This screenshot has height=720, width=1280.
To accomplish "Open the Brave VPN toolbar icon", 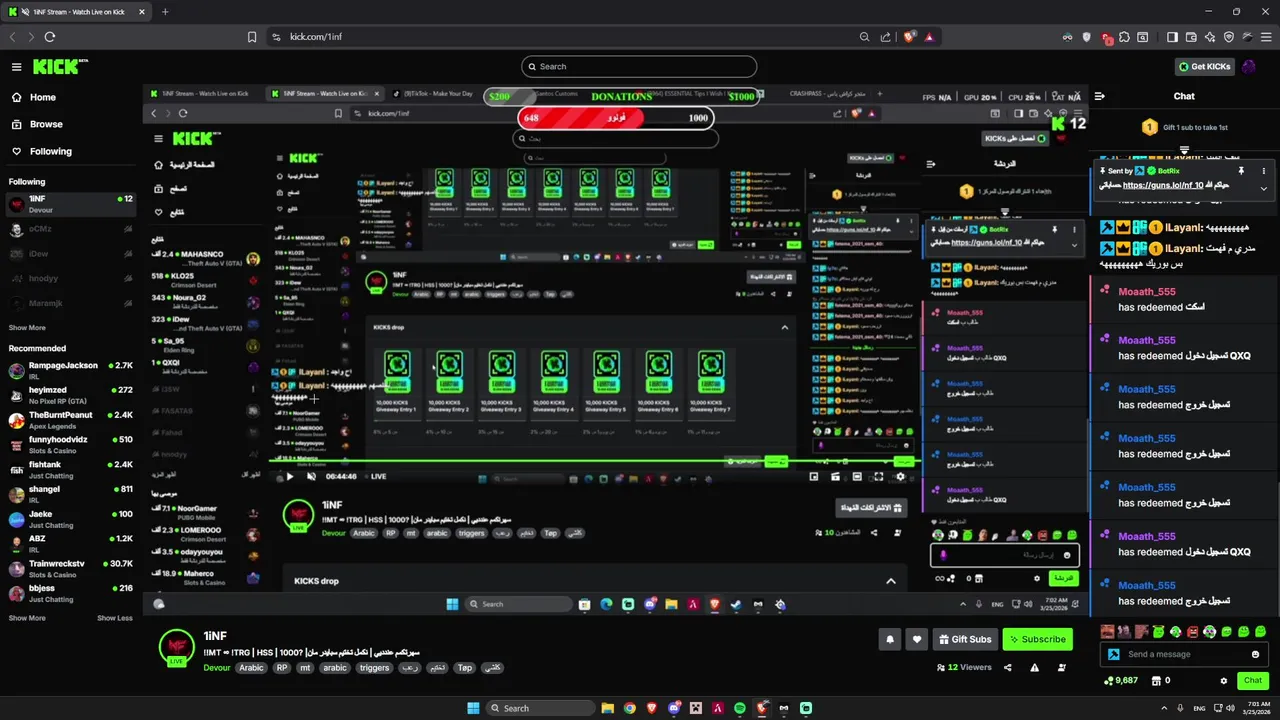I will [x=1229, y=37].
